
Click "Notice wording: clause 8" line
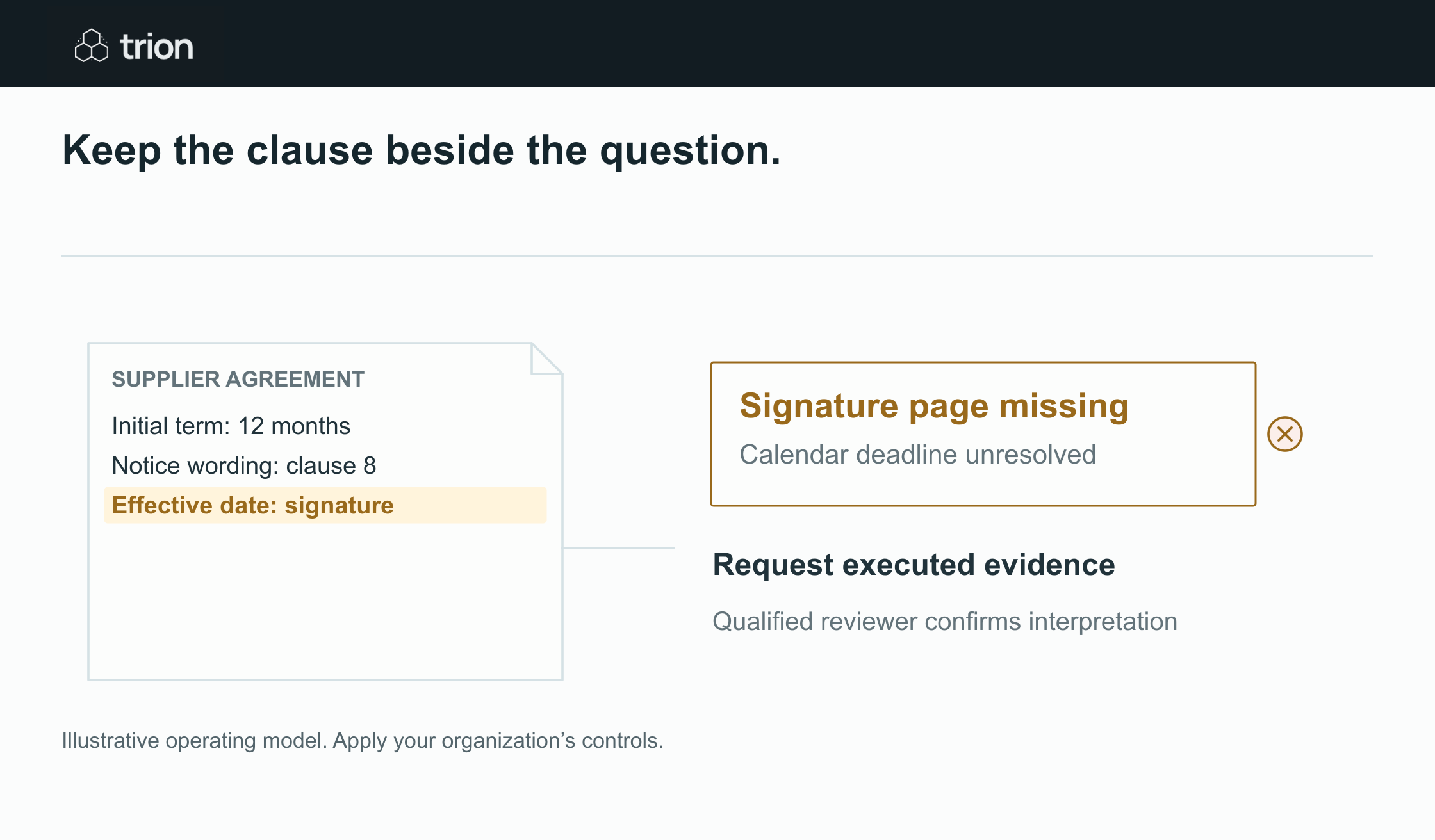tap(243, 465)
